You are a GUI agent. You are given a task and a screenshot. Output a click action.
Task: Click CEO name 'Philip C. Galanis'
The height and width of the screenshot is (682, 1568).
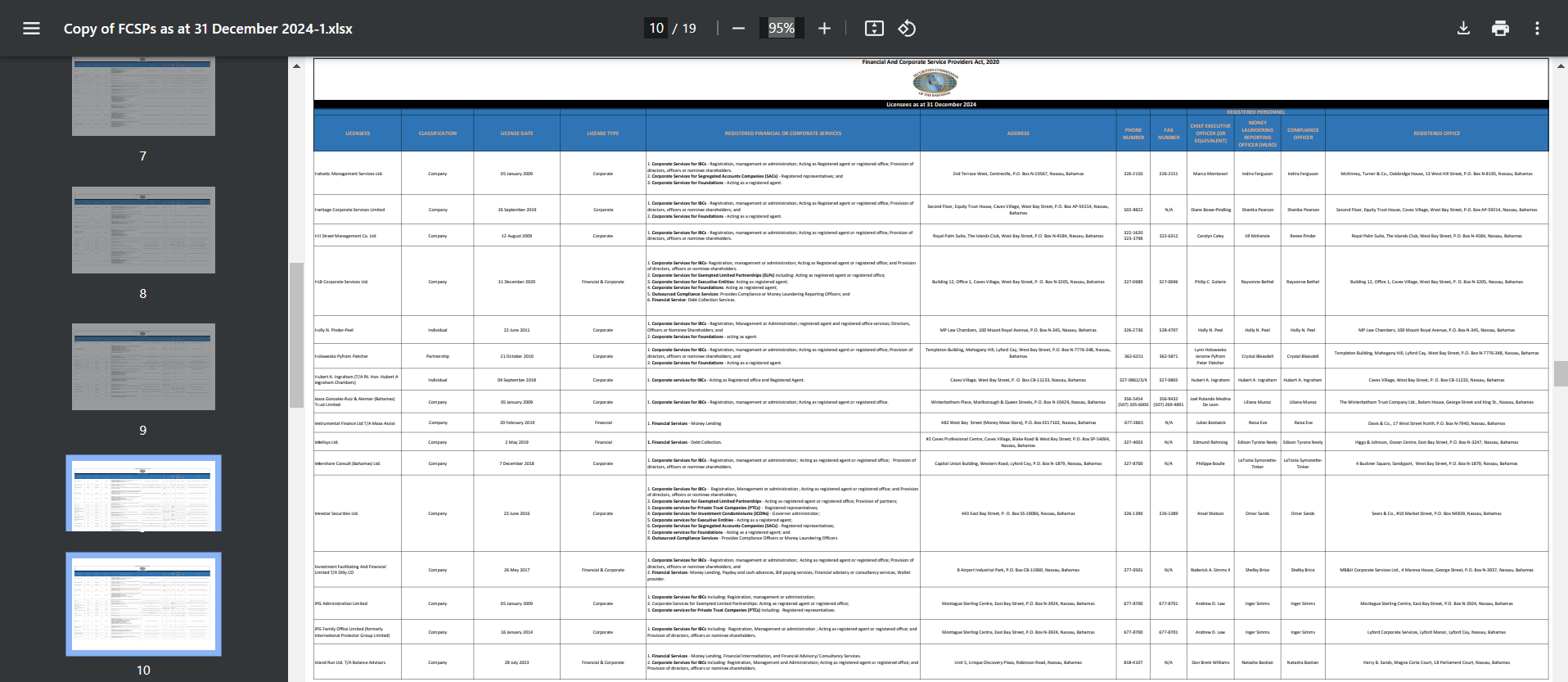click(x=1210, y=282)
